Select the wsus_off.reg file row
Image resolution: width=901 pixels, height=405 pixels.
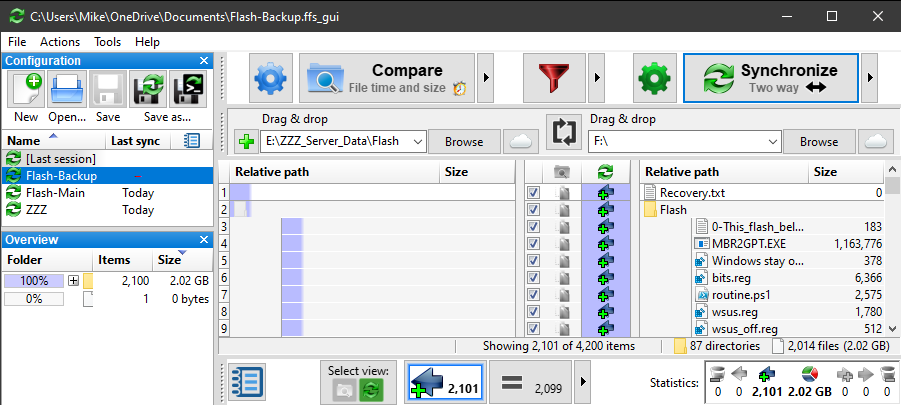[762, 329]
